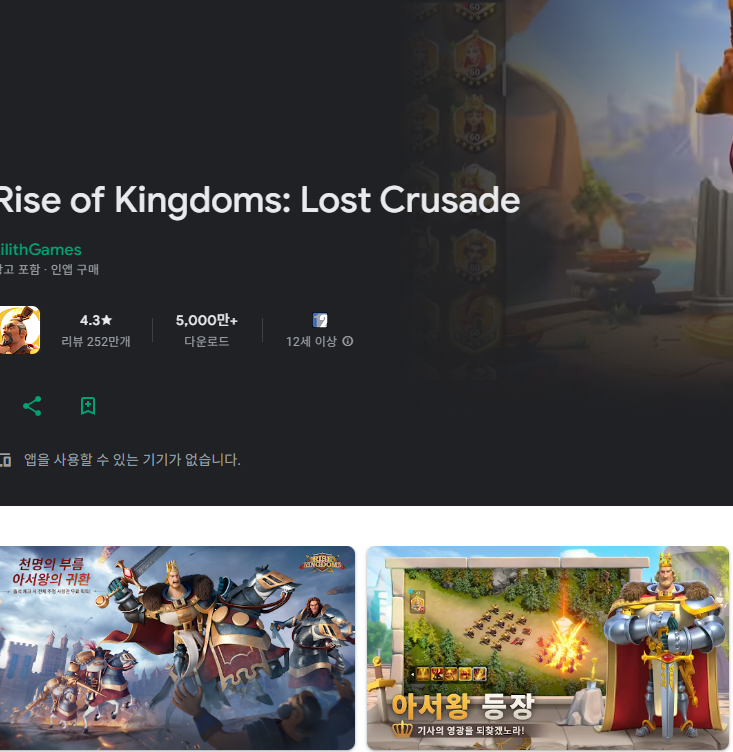
Task: Open the LilithGames developer link
Action: click(x=41, y=249)
